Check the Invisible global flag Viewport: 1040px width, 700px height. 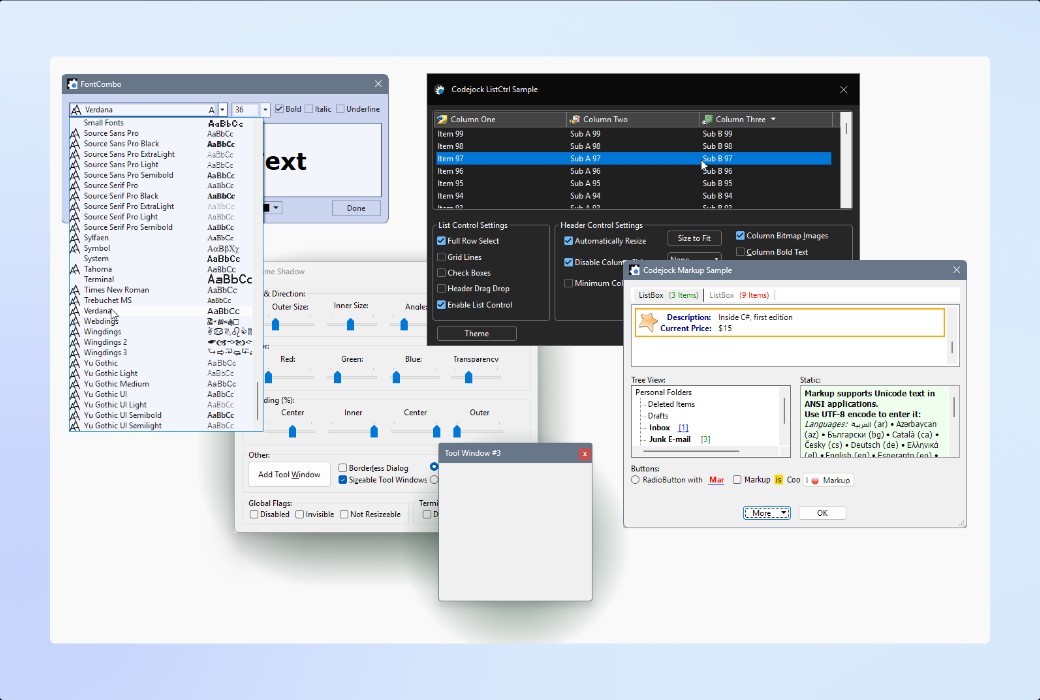[299, 514]
